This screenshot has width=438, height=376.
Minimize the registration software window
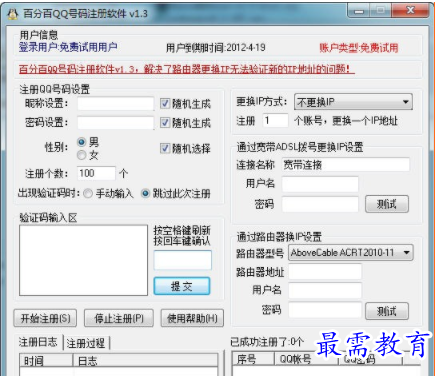pyautogui.click(x=359, y=11)
